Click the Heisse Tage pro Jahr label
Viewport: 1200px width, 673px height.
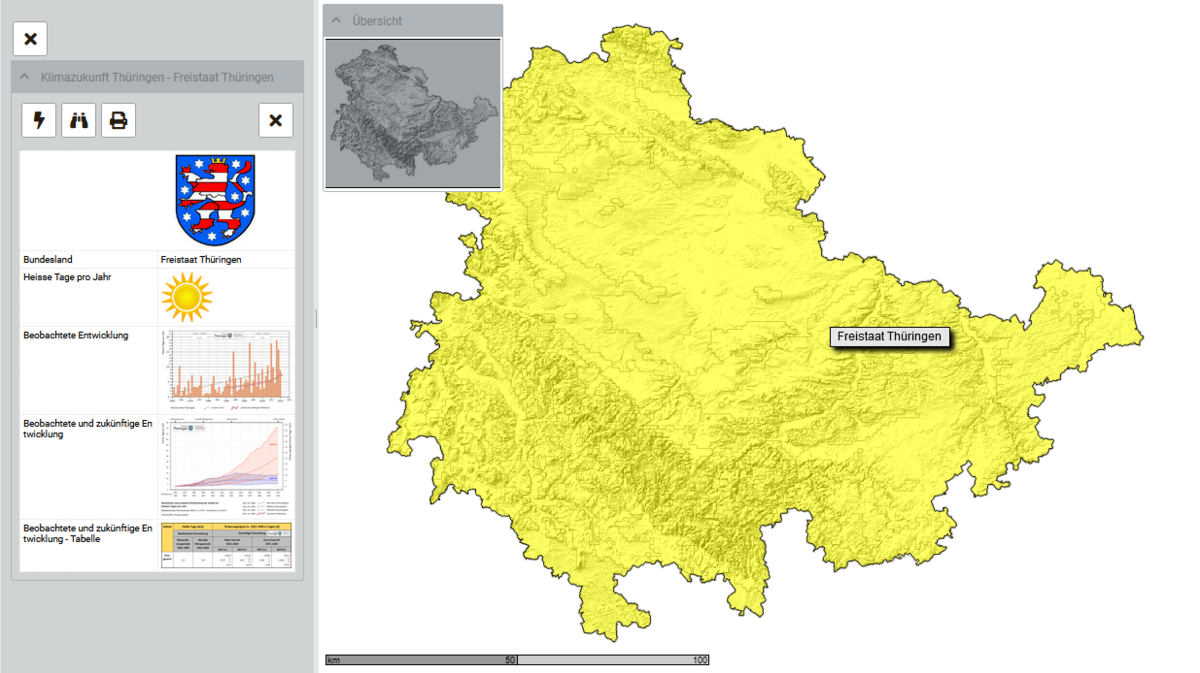[x=67, y=277]
